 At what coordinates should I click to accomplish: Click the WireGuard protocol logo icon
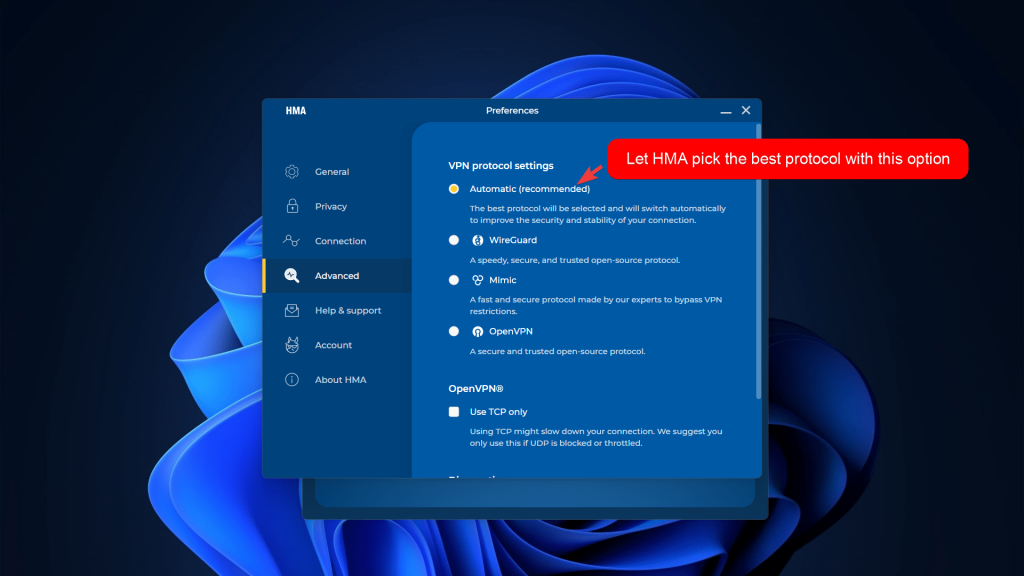click(x=477, y=240)
